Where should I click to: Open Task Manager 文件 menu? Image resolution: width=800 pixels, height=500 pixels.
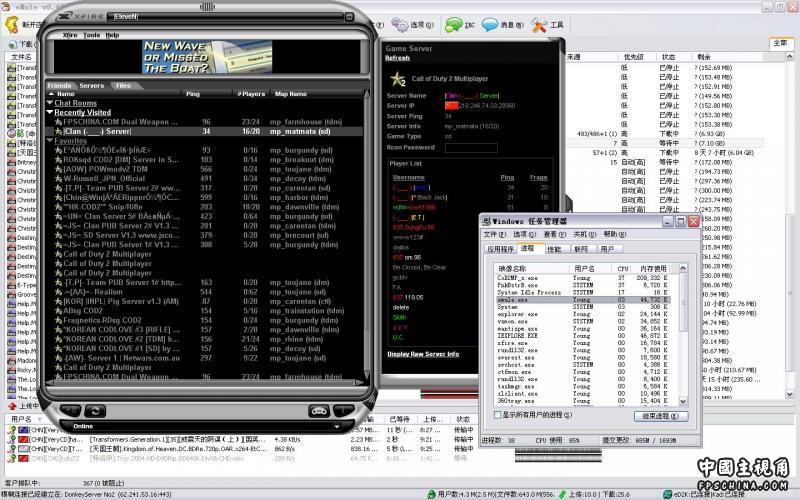[x=494, y=234]
